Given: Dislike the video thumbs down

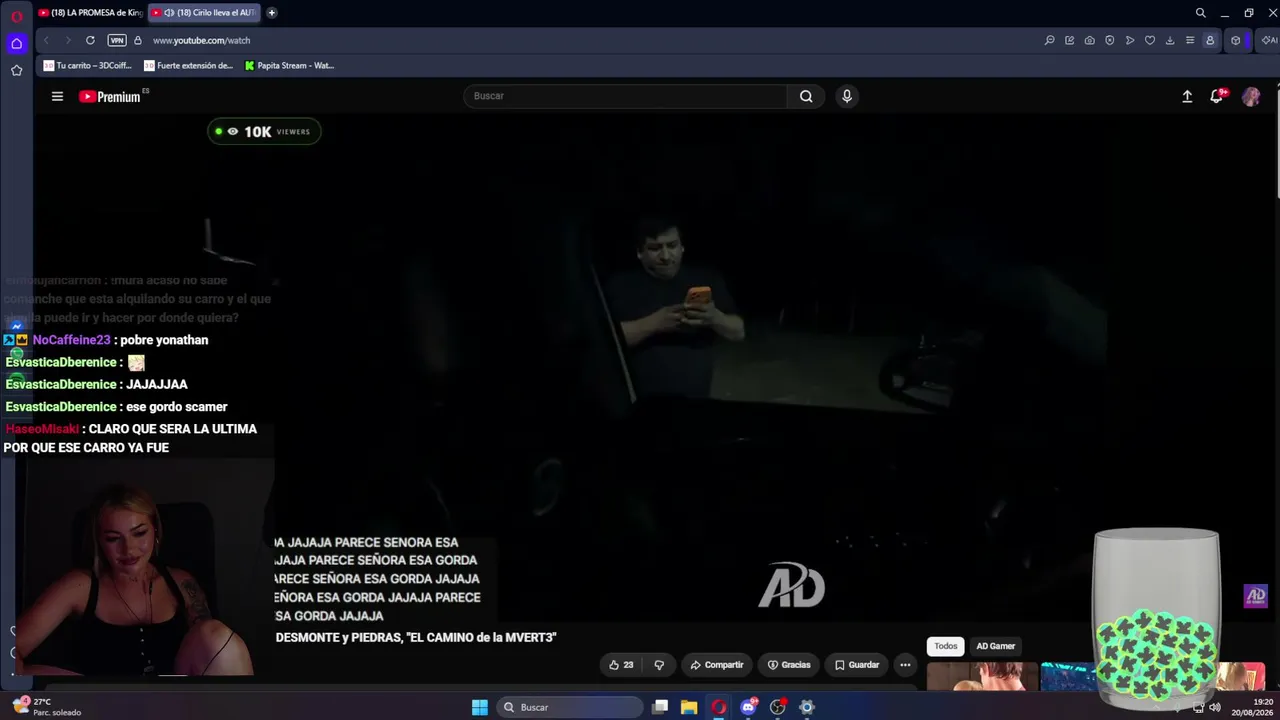Looking at the screenshot, I should click(x=659, y=665).
